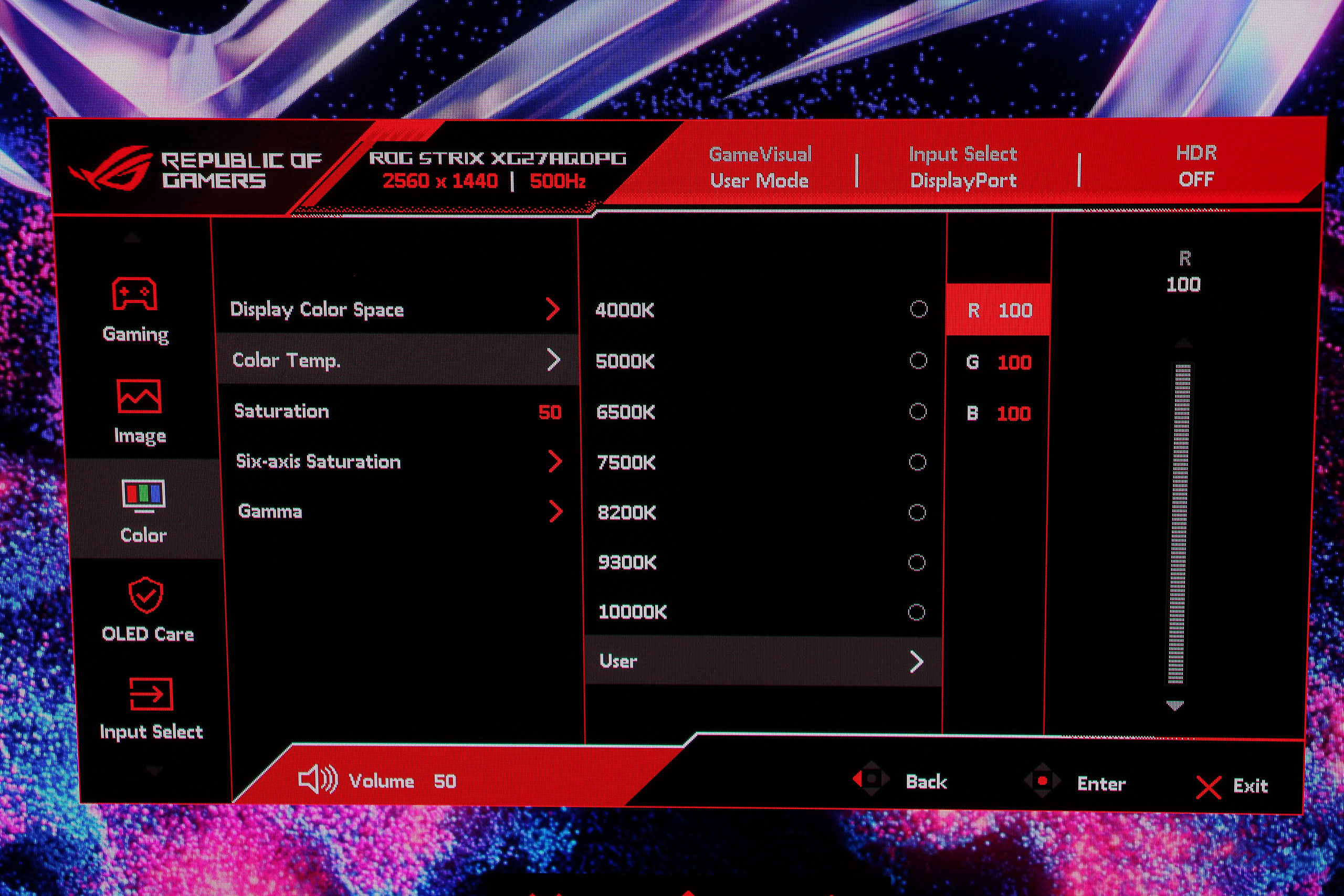This screenshot has width=1344, height=896.
Task: Click the R value vertical slider bar
Action: point(1182,523)
